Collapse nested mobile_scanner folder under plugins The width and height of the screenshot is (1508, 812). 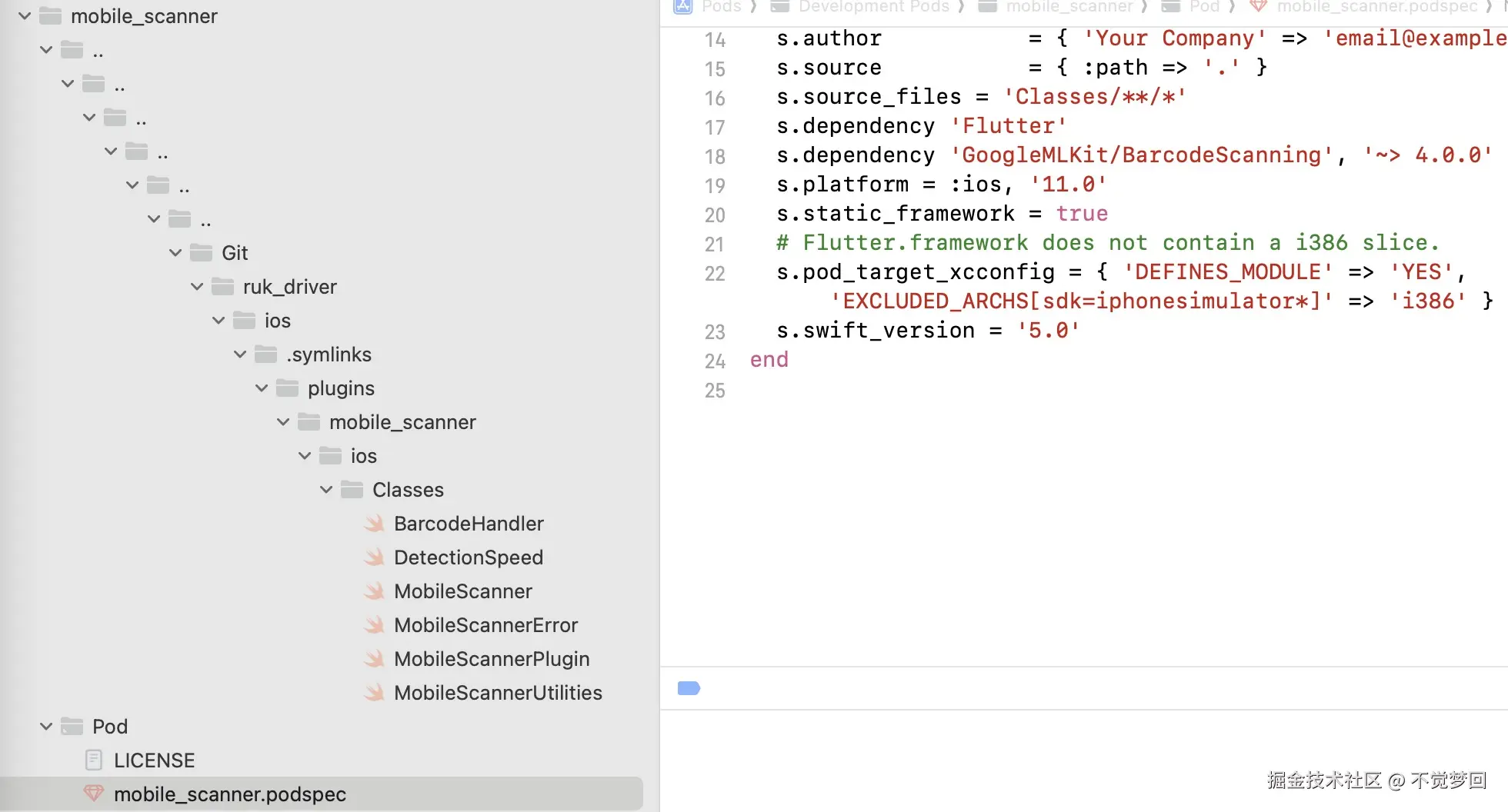pyautogui.click(x=283, y=421)
